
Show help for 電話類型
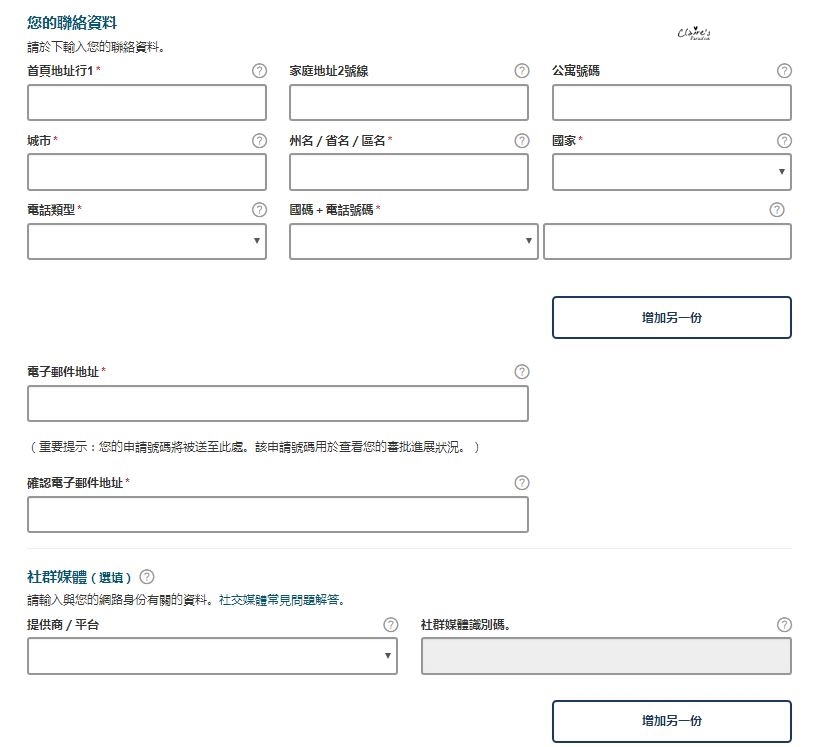point(260,210)
